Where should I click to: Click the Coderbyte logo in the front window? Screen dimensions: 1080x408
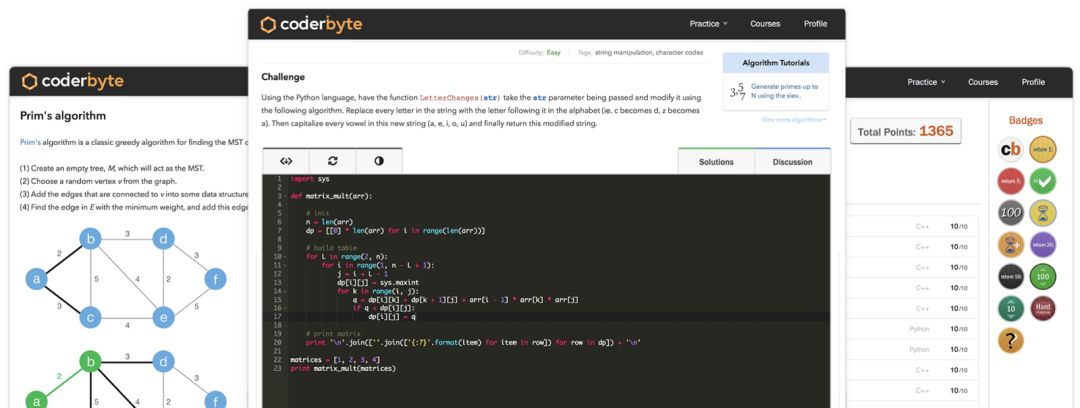pyautogui.click(x=311, y=24)
